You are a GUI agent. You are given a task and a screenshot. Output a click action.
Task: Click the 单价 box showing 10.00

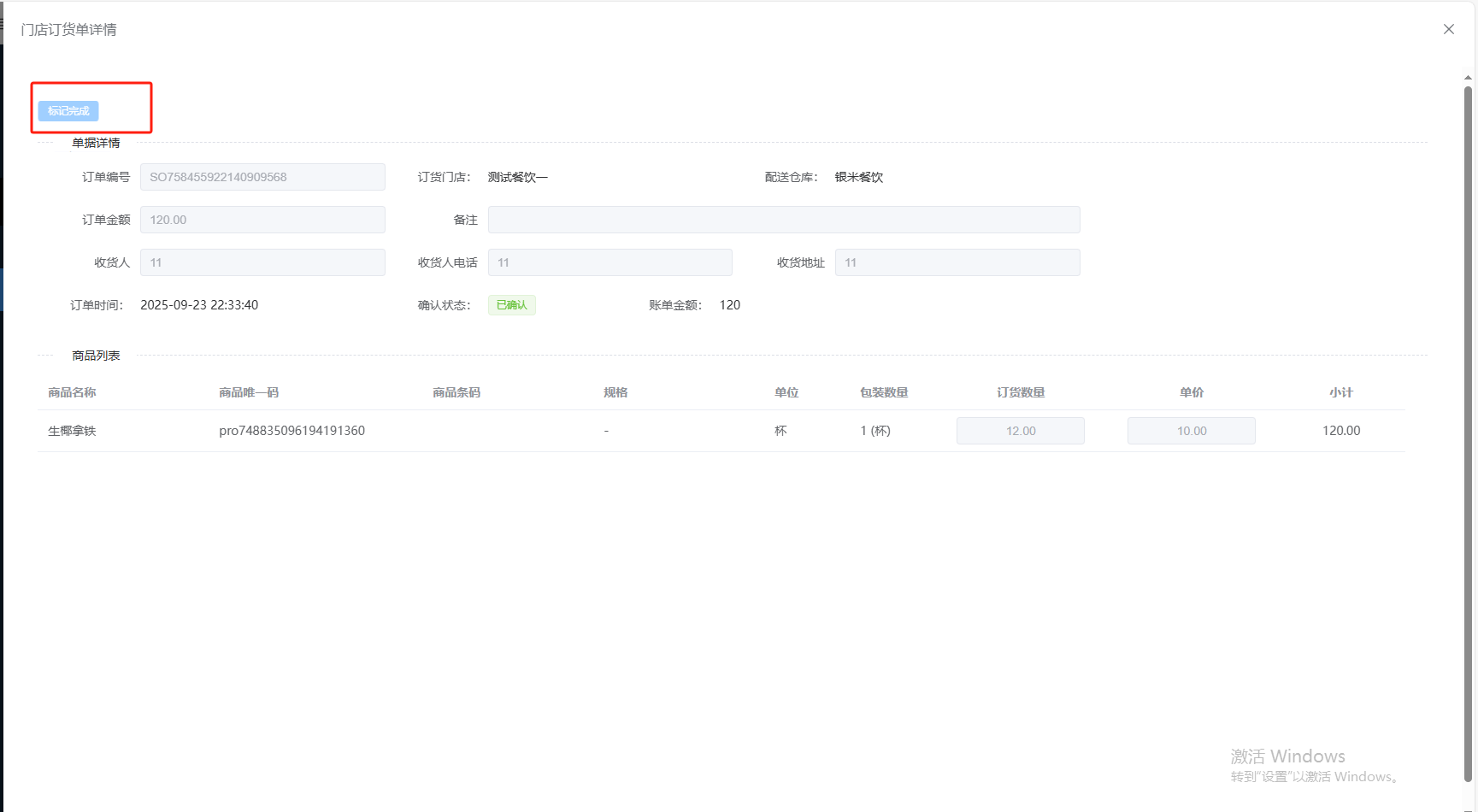coord(1191,431)
